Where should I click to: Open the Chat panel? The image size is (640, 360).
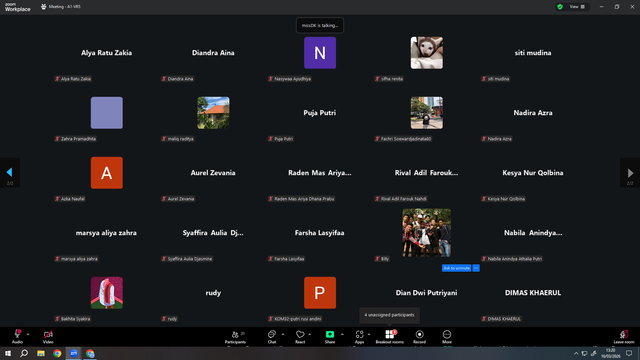point(272,337)
